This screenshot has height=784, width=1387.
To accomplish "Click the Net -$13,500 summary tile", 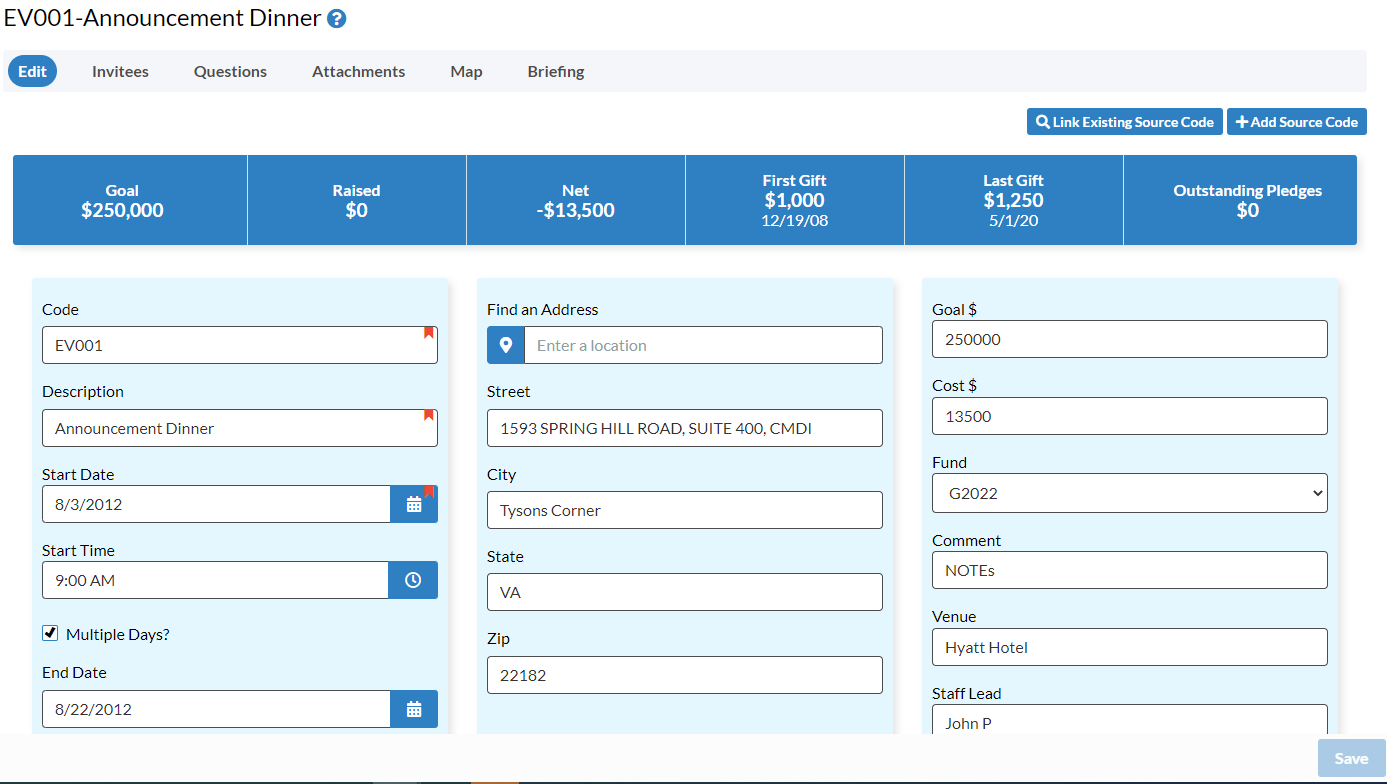I will 576,200.
